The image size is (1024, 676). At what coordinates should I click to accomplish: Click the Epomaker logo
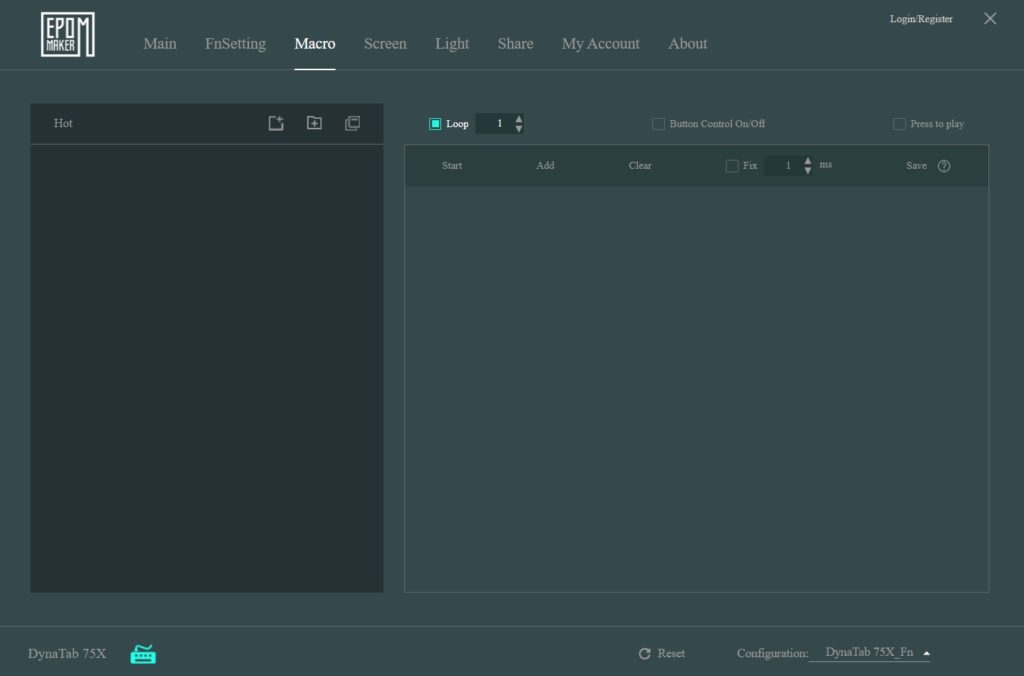pos(68,35)
